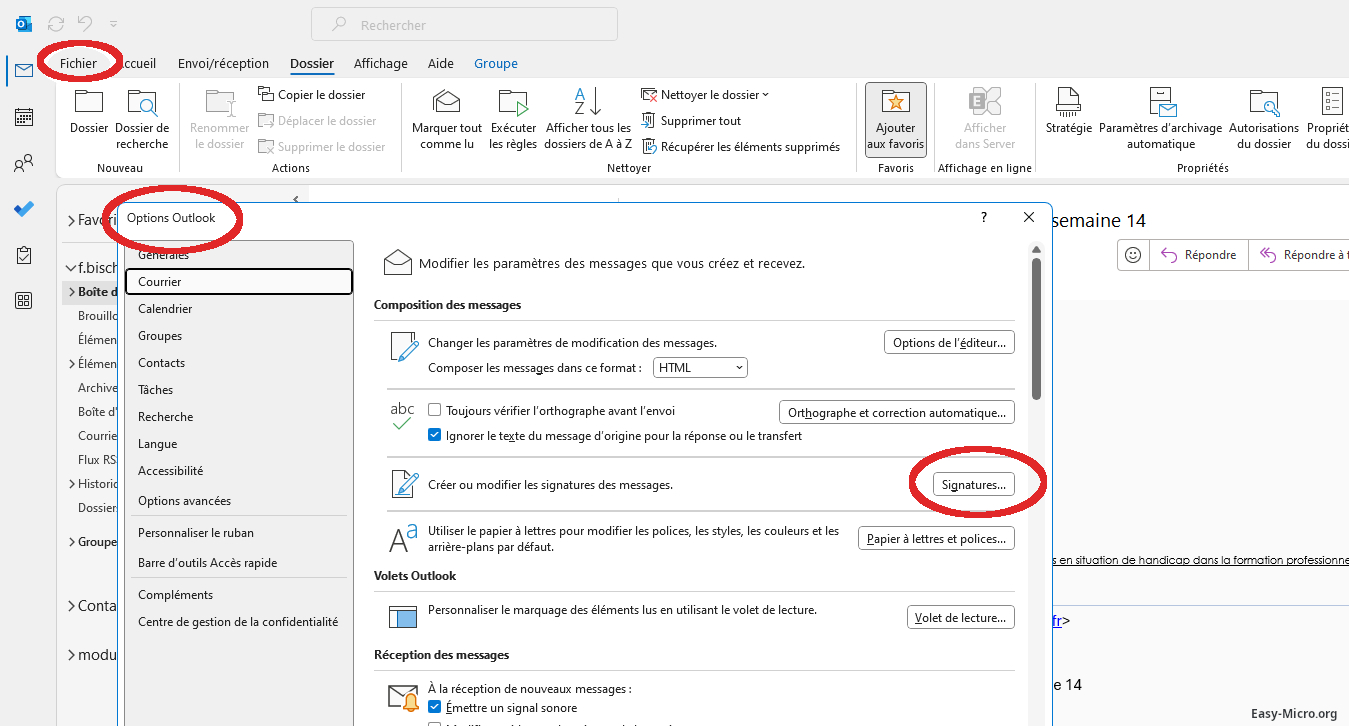Open the Calendar view in the sidebar
1349x726 pixels.
24,117
